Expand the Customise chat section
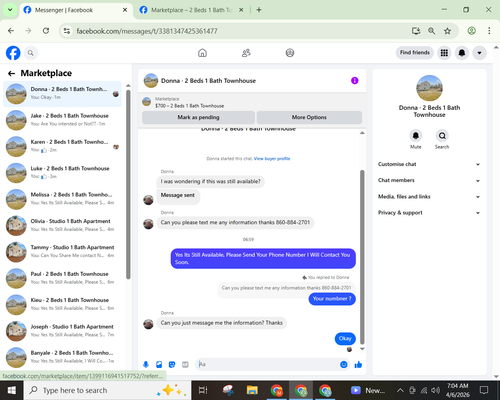The image size is (500, 400). point(429,164)
